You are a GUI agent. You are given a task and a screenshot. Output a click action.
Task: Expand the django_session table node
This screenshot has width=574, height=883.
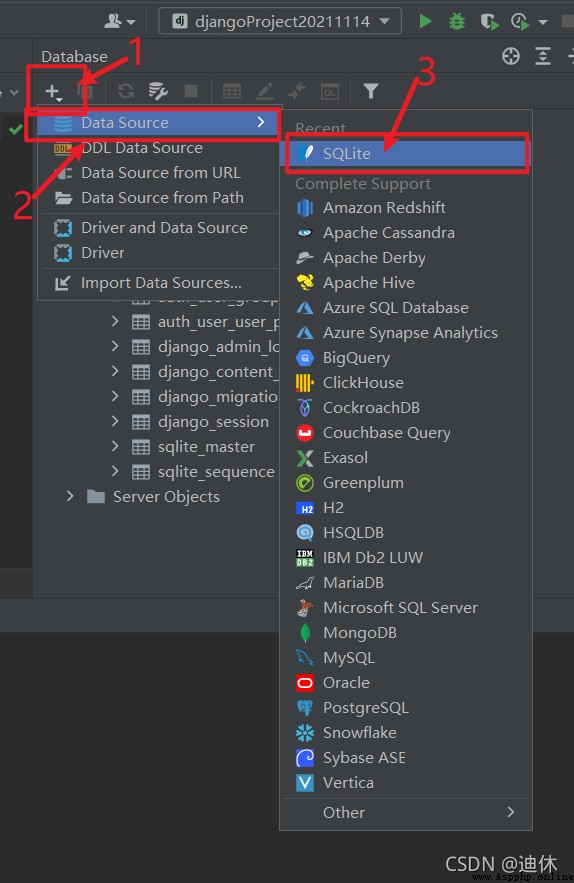pyautogui.click(x=115, y=421)
